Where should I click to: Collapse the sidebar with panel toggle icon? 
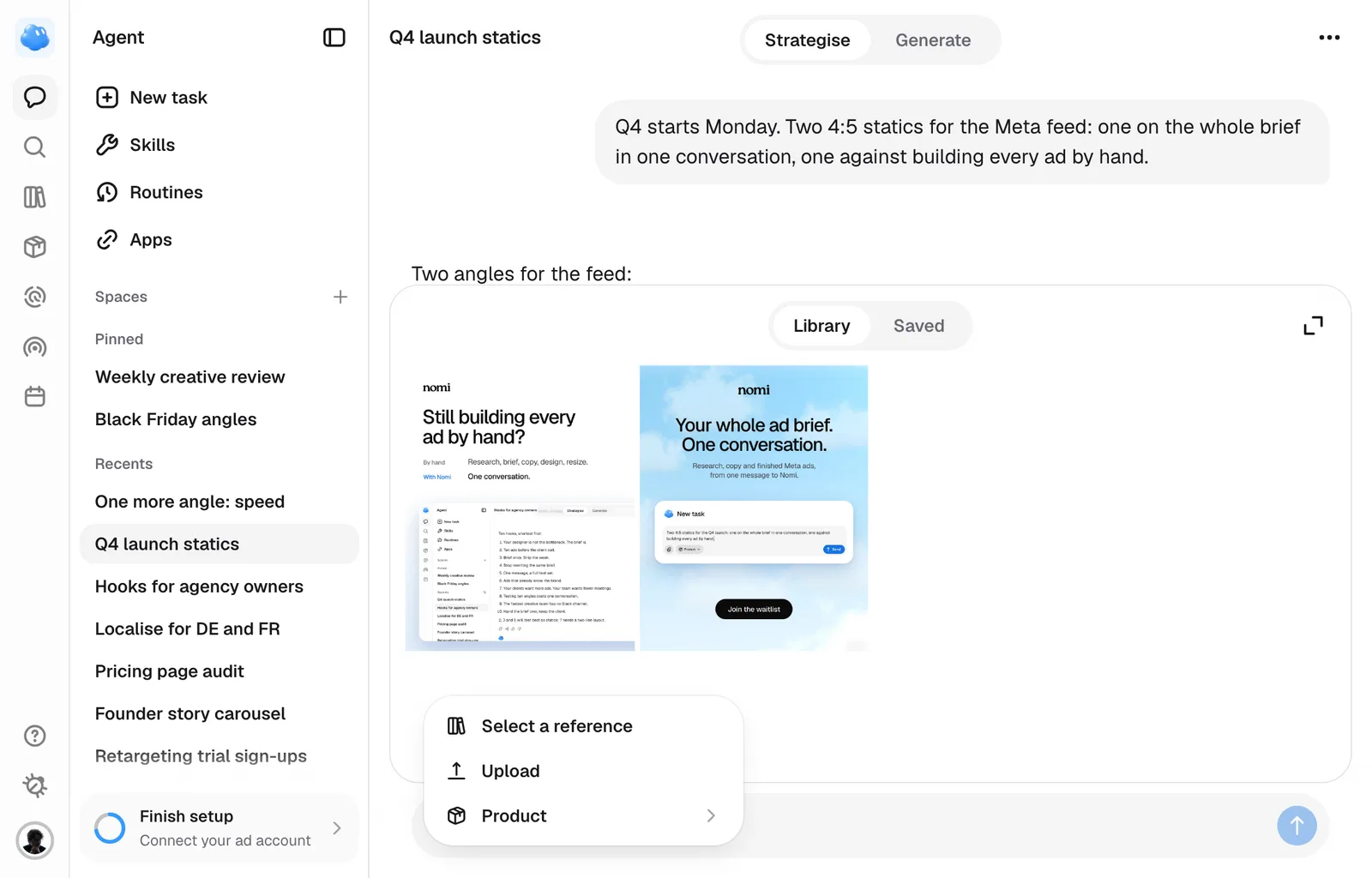coord(334,38)
